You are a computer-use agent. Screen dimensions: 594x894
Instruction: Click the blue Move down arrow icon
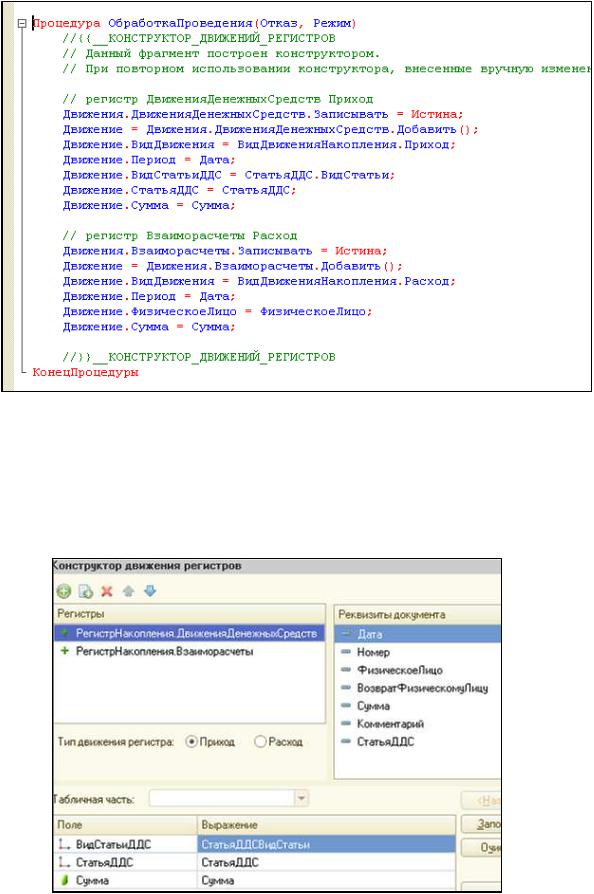(x=150, y=591)
